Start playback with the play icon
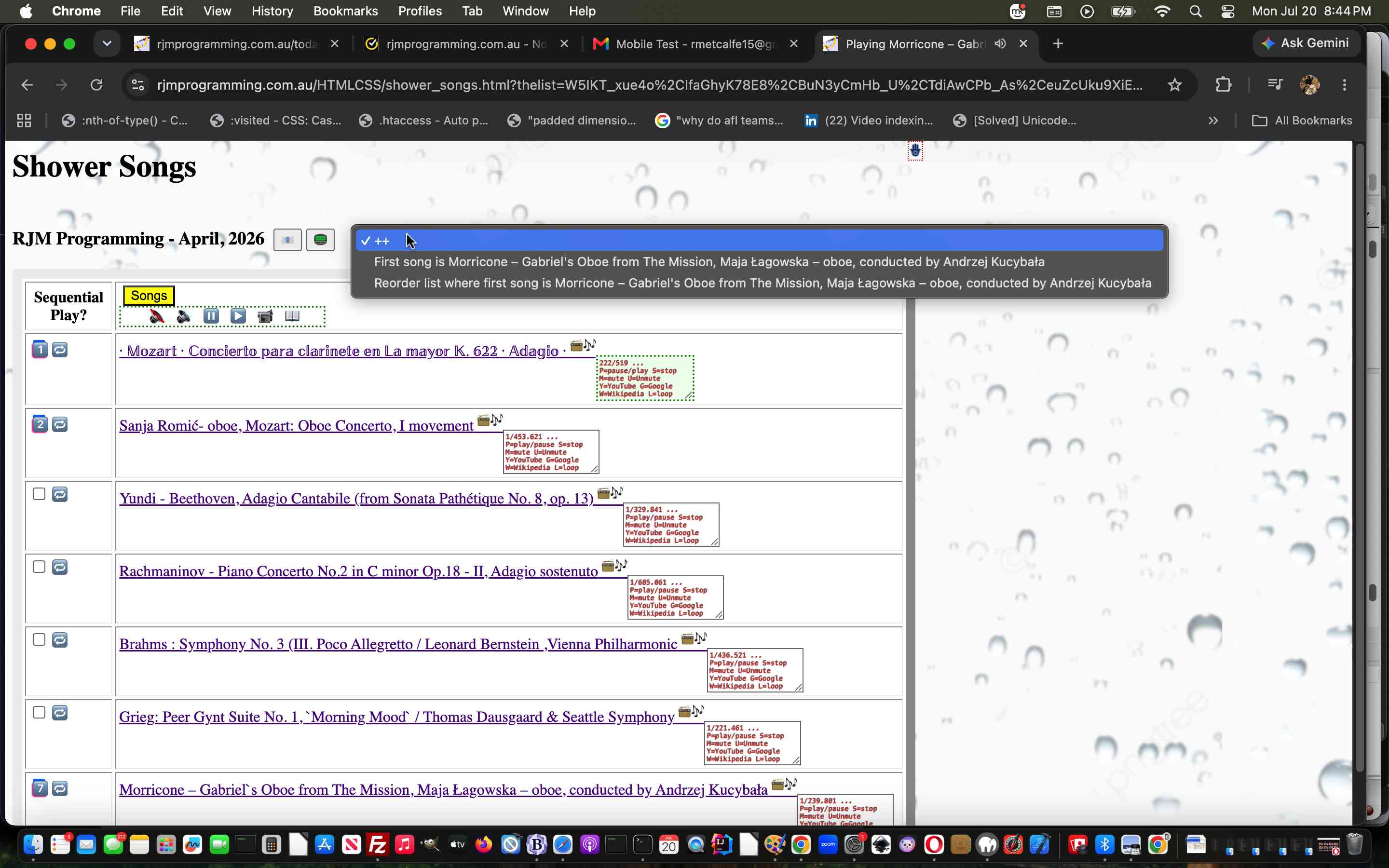Screen dimensions: 1389x868 pyautogui.click(x=238, y=316)
